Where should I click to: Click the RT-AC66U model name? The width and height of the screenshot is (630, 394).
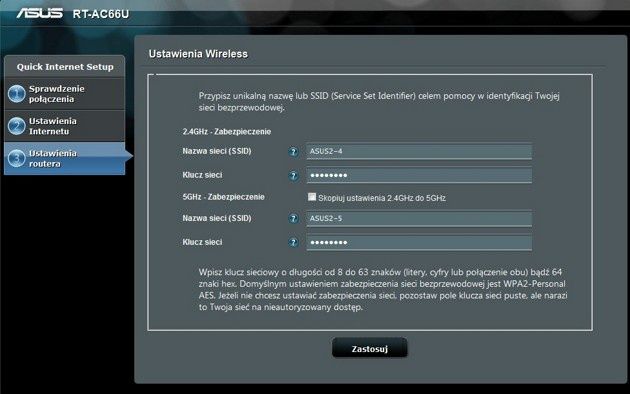click(101, 14)
